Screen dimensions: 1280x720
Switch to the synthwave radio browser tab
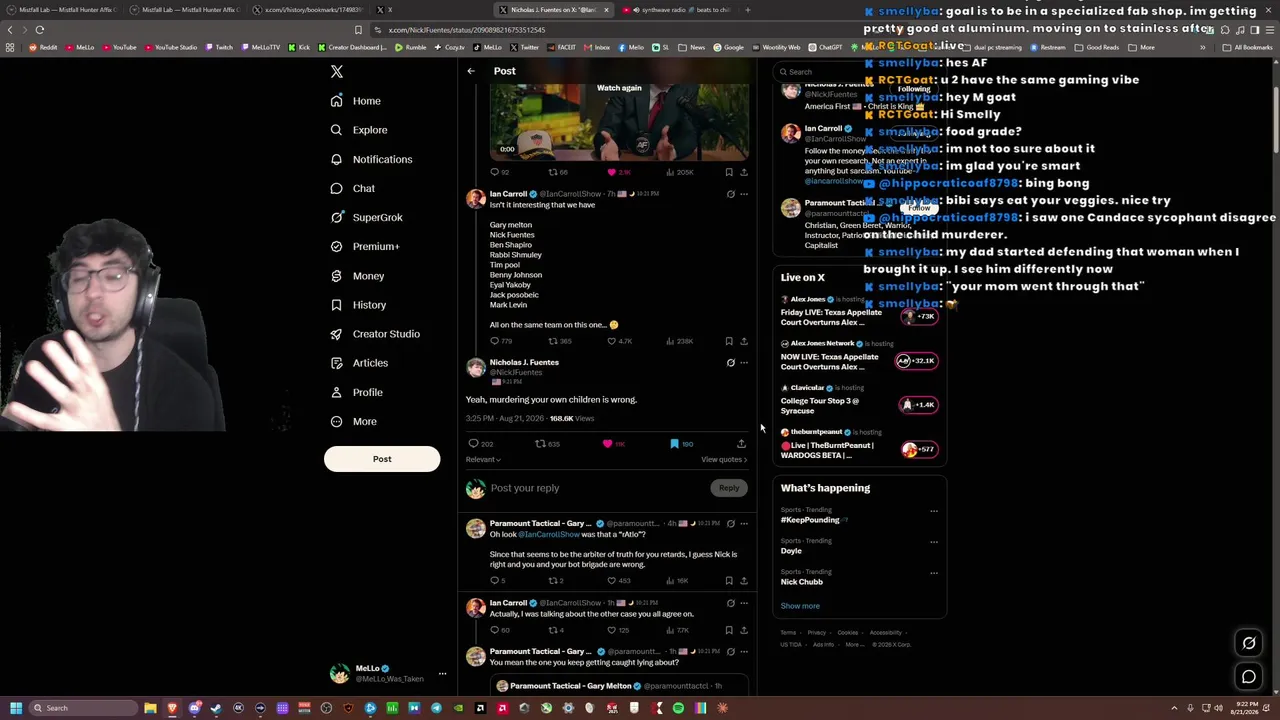tap(678, 10)
